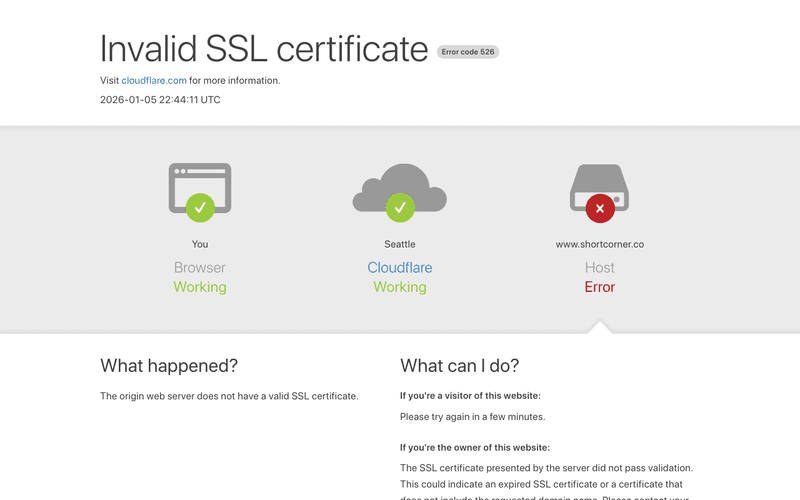
Task: Click the 'If you're the owner of this website' text
Action: click(x=475, y=447)
